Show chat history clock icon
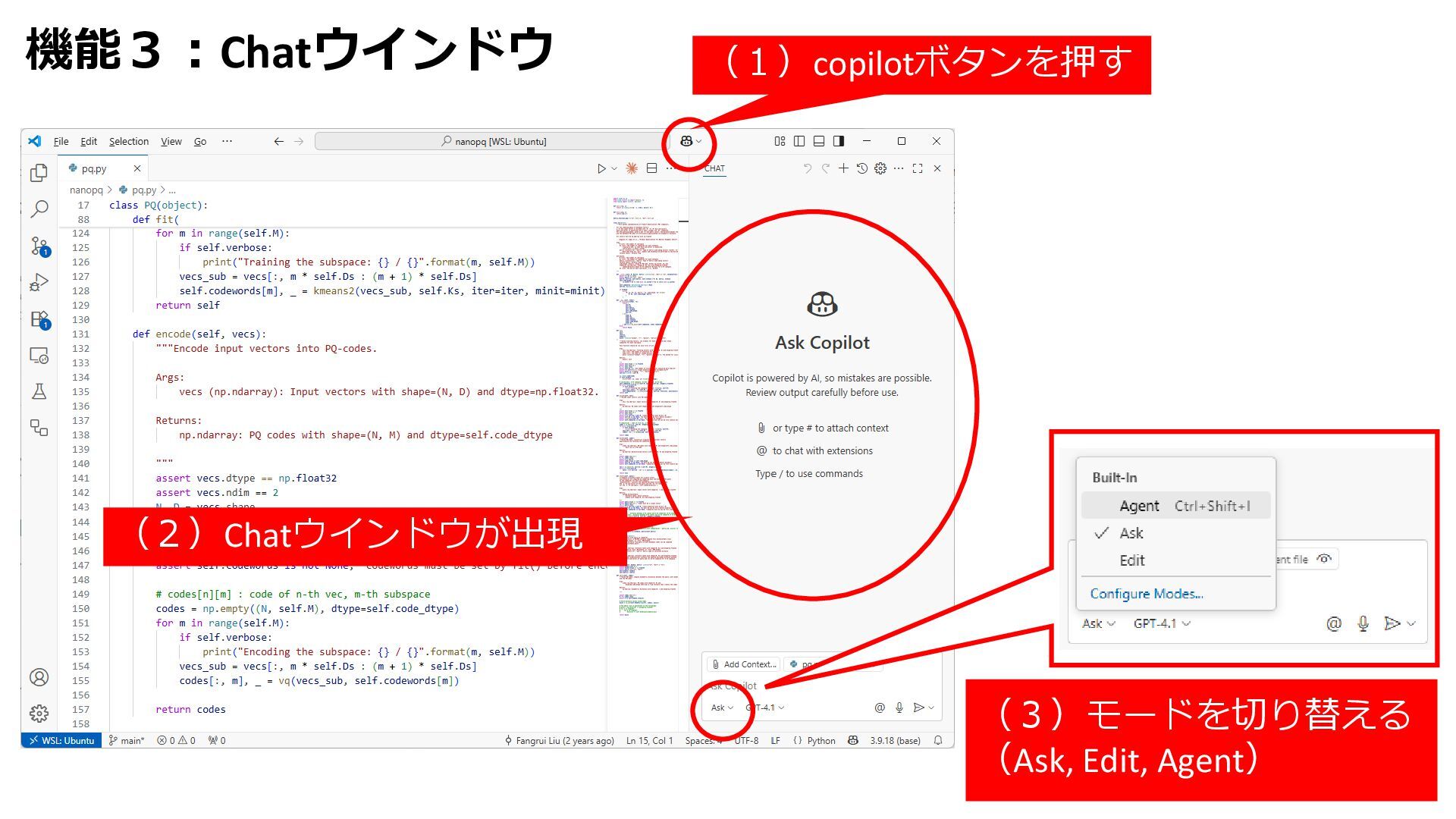The height and width of the screenshot is (819, 1456). tap(862, 168)
